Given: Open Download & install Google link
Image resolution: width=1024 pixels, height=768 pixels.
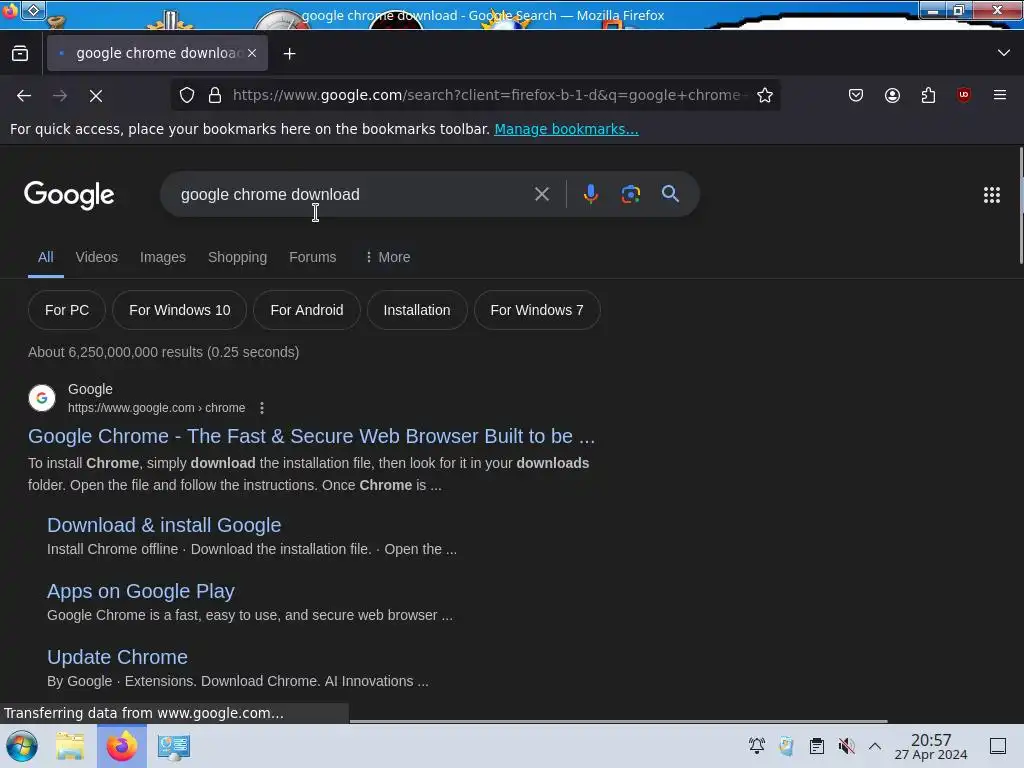Looking at the screenshot, I should click(x=164, y=525).
